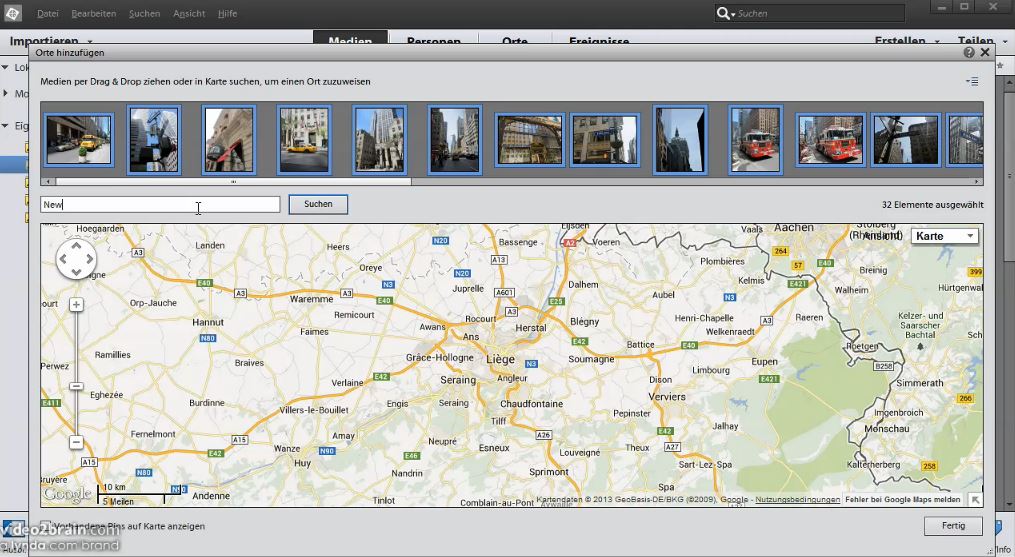Switch to the Medien tab
The image size is (1015, 557).
[350, 38]
